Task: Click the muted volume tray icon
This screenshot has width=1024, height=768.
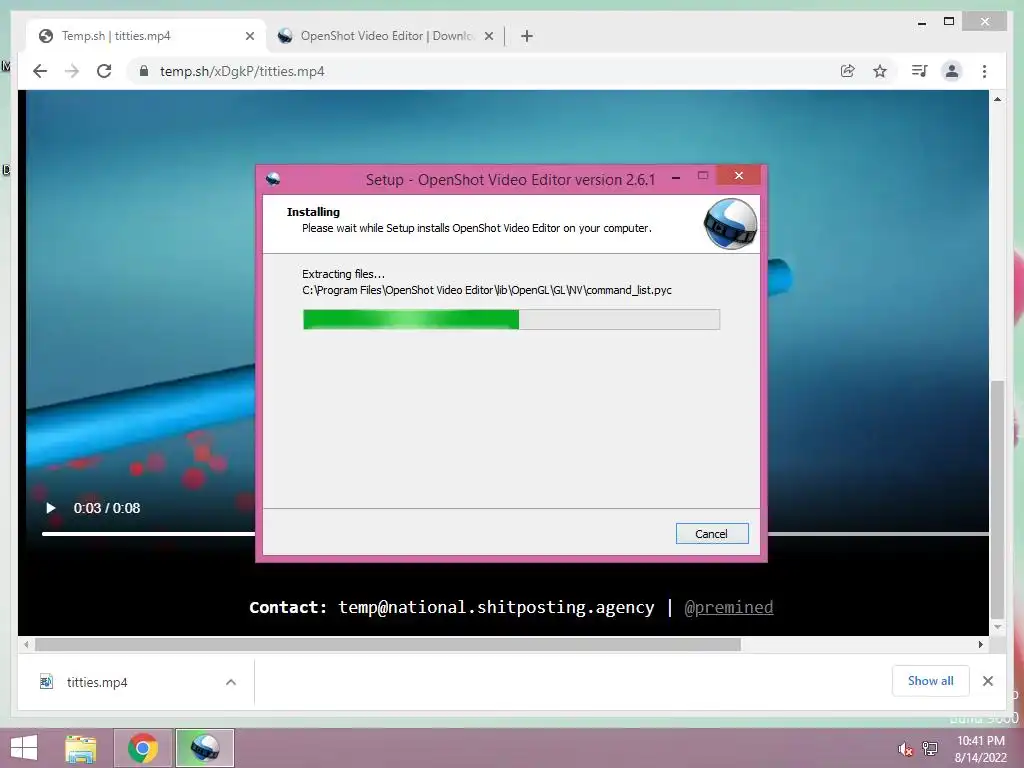Action: point(905,749)
